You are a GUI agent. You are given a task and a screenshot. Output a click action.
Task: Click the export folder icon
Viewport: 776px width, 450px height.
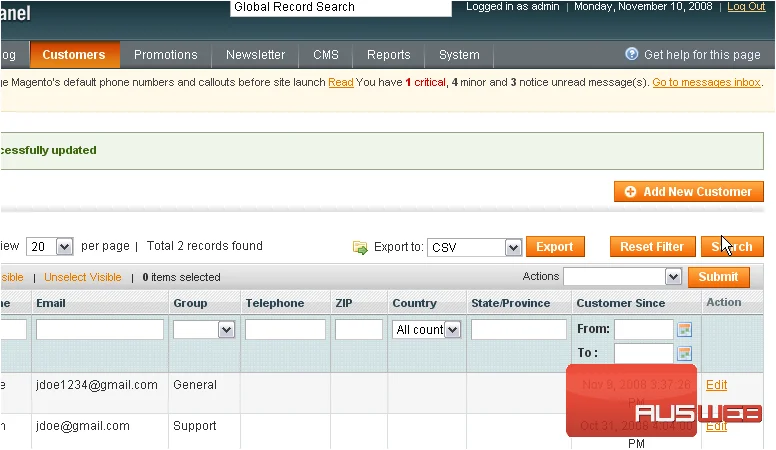(360, 247)
